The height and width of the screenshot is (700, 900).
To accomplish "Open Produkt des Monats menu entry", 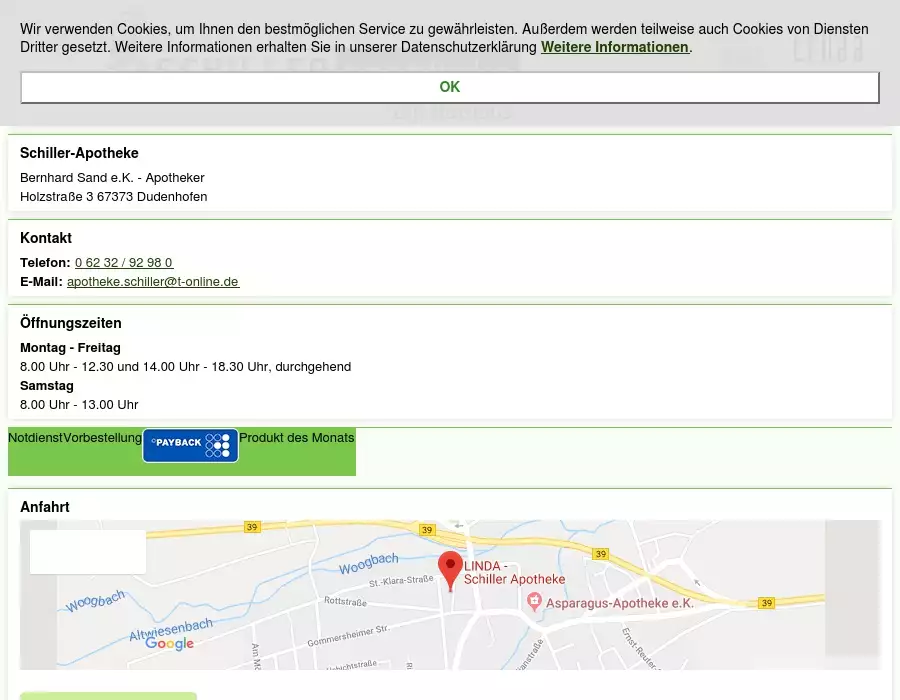I will pos(296,438).
